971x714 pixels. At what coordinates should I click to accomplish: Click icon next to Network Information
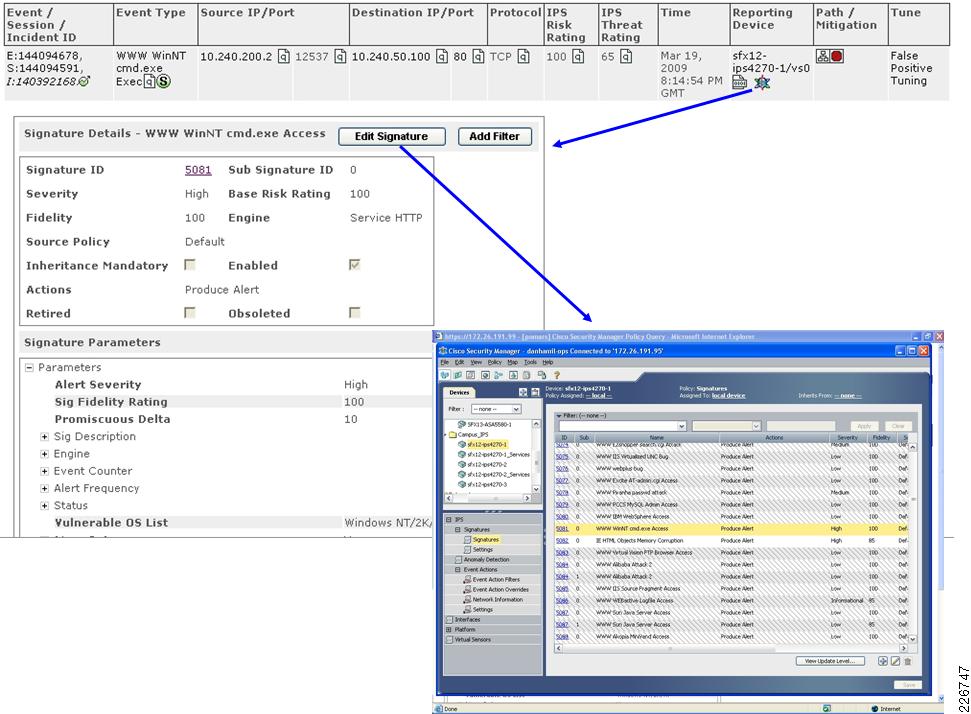coord(468,599)
